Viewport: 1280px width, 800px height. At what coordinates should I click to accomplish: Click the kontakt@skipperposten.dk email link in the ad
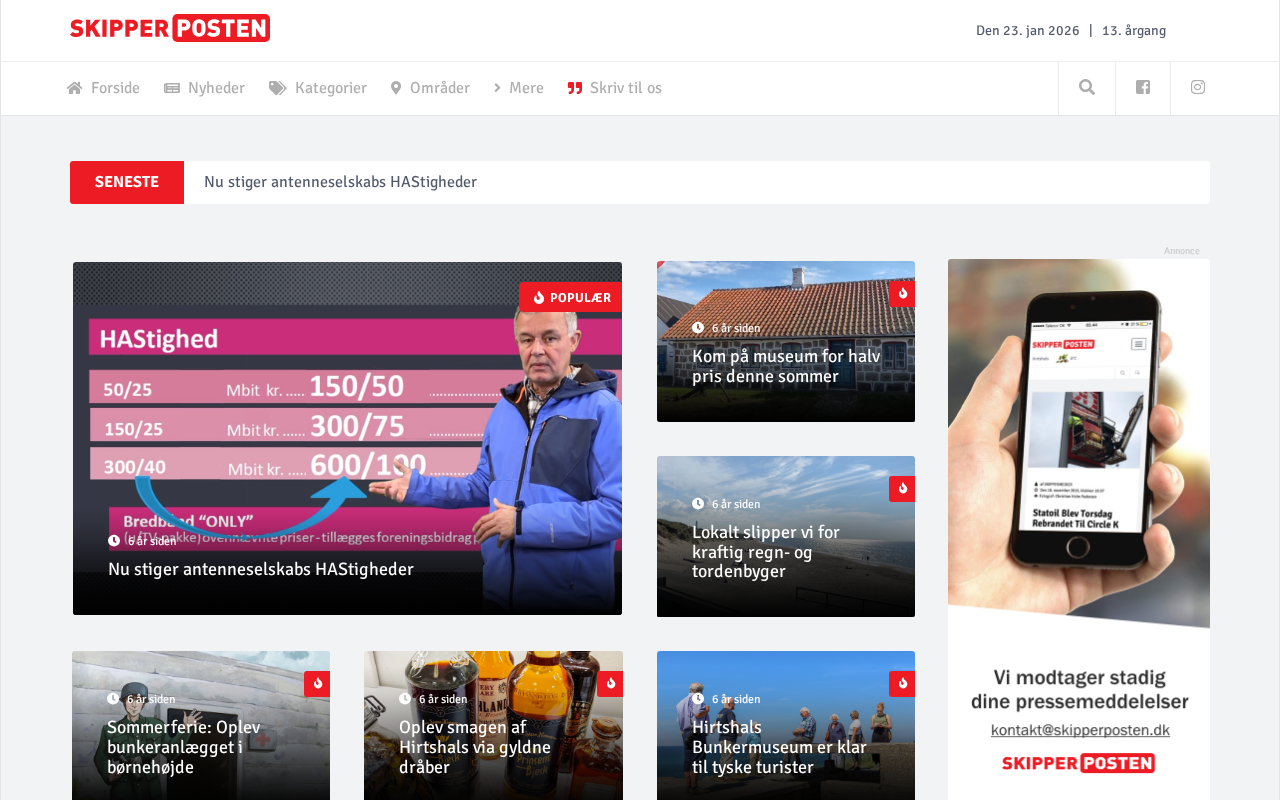1080,730
